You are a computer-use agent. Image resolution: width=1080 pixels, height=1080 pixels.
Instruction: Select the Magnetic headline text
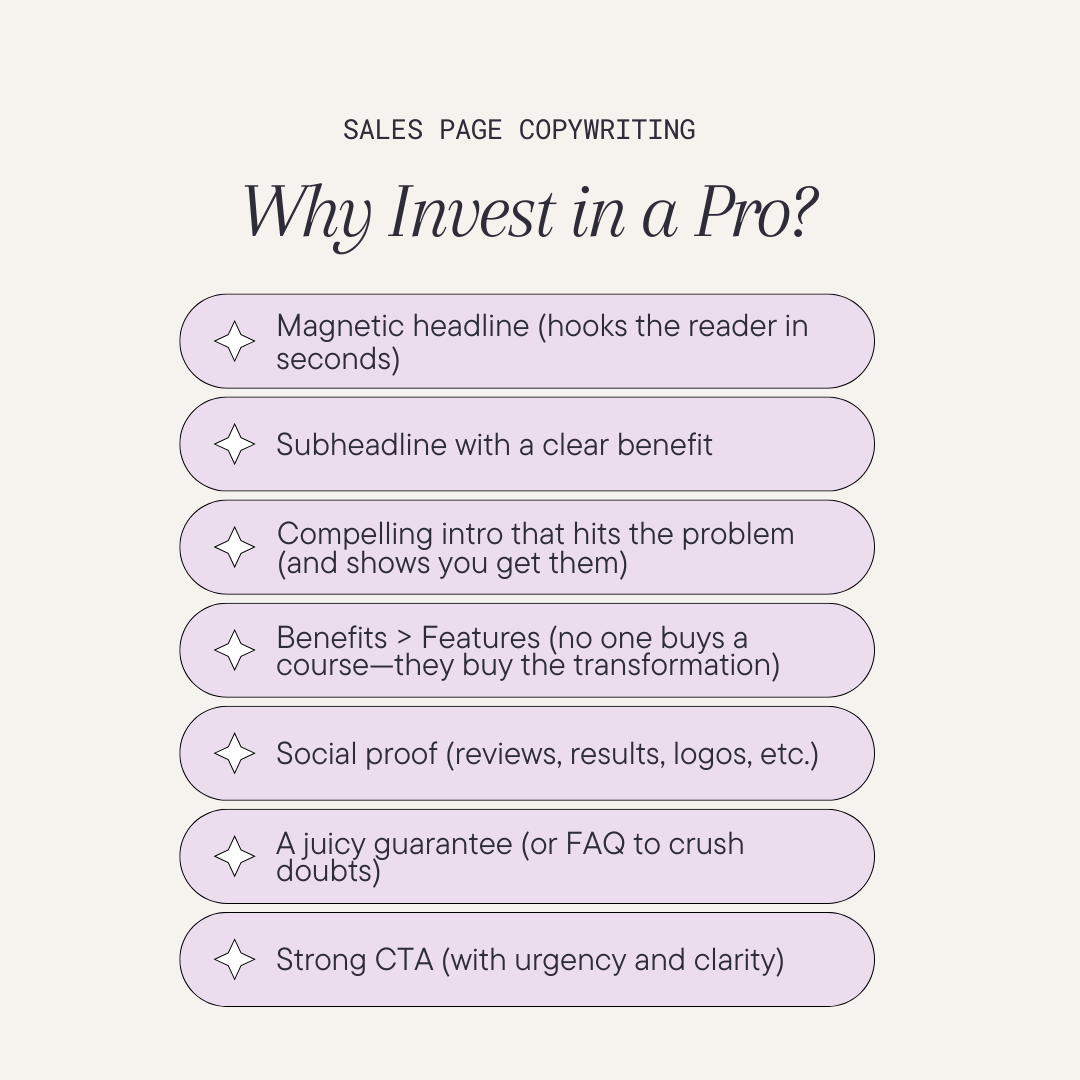(542, 342)
